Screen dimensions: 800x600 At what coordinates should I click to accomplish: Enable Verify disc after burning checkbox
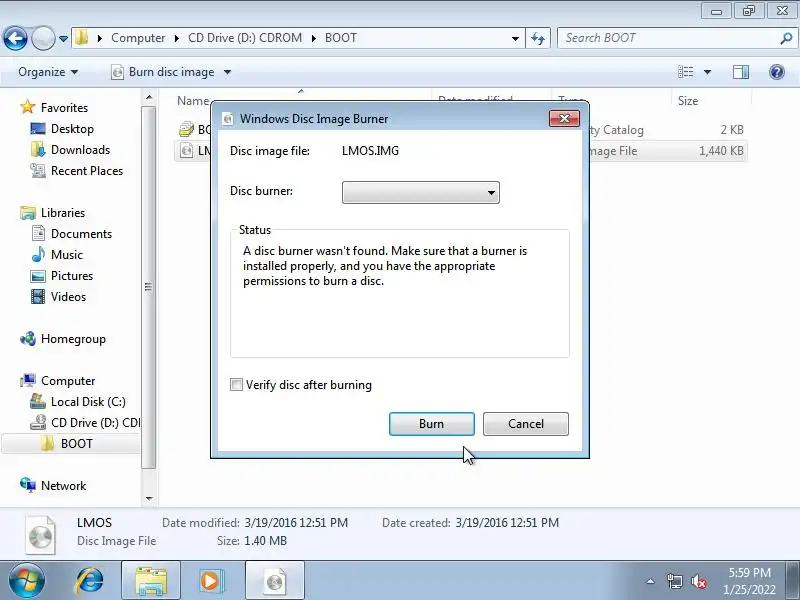(x=236, y=384)
